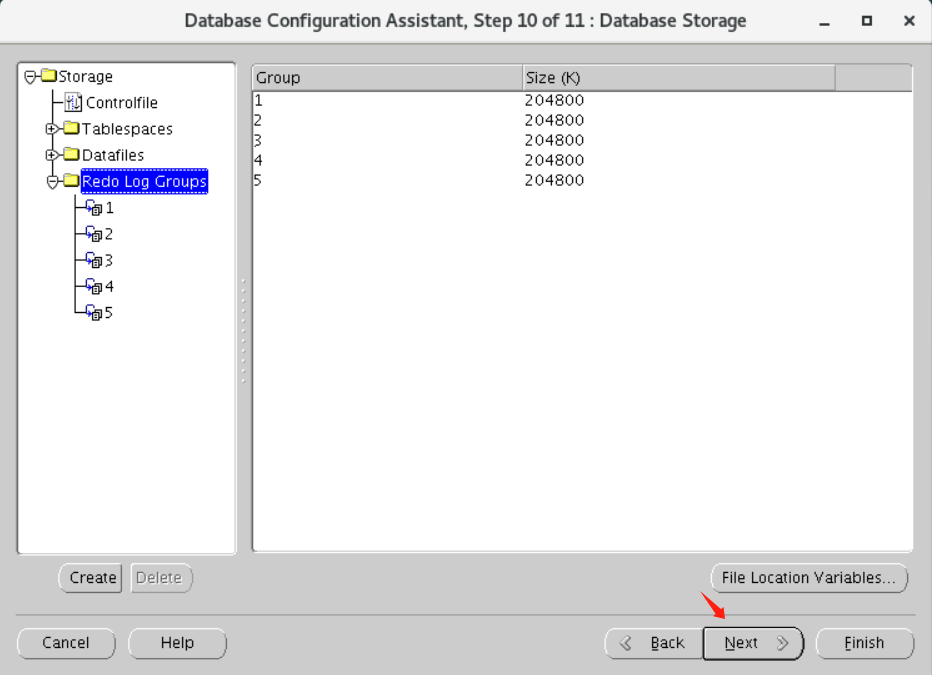Screen dimensions: 932x675
Task: Select Storage in the tree
Action: [86, 77]
